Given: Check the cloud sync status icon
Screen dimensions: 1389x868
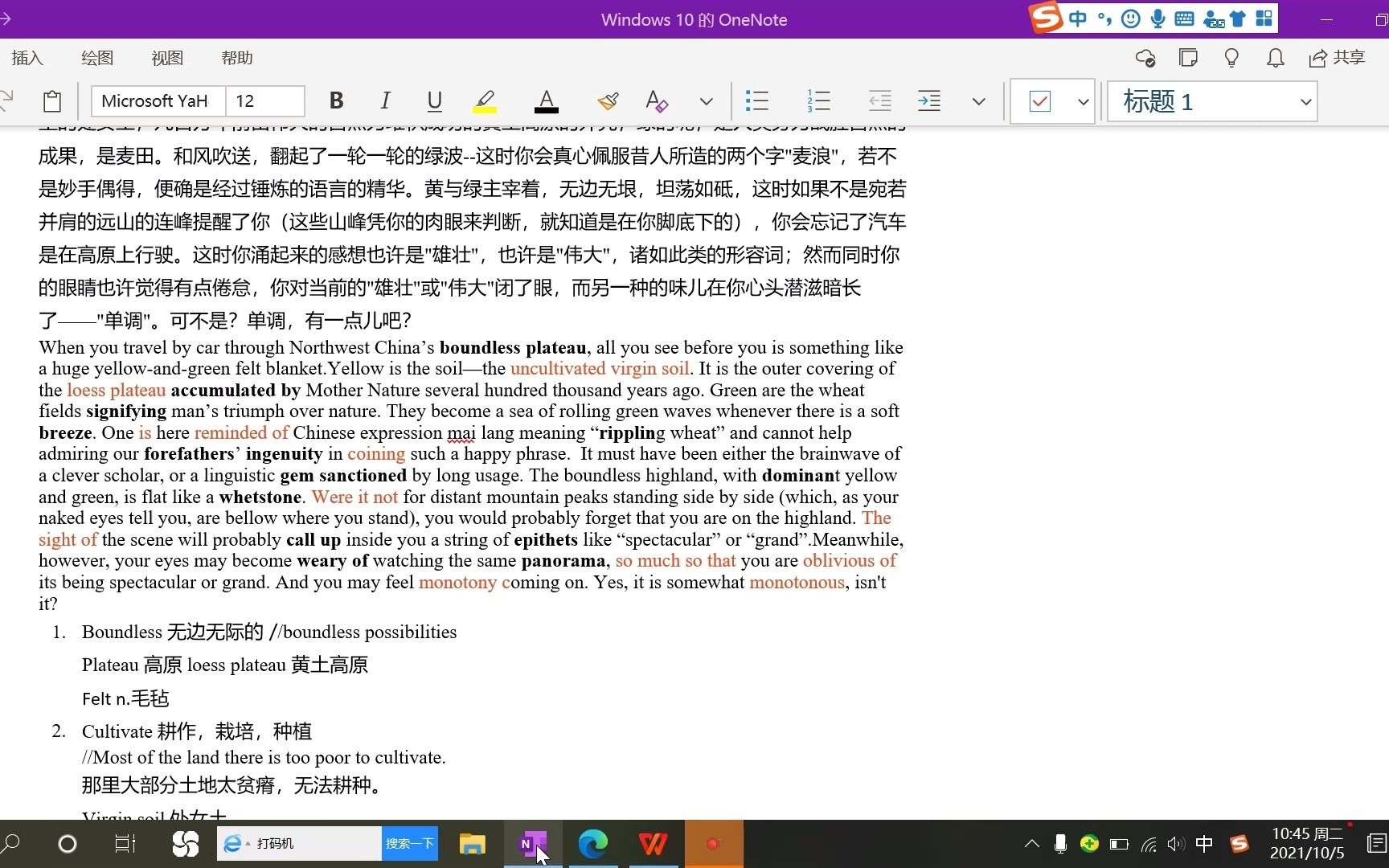Looking at the screenshot, I should [1145, 58].
